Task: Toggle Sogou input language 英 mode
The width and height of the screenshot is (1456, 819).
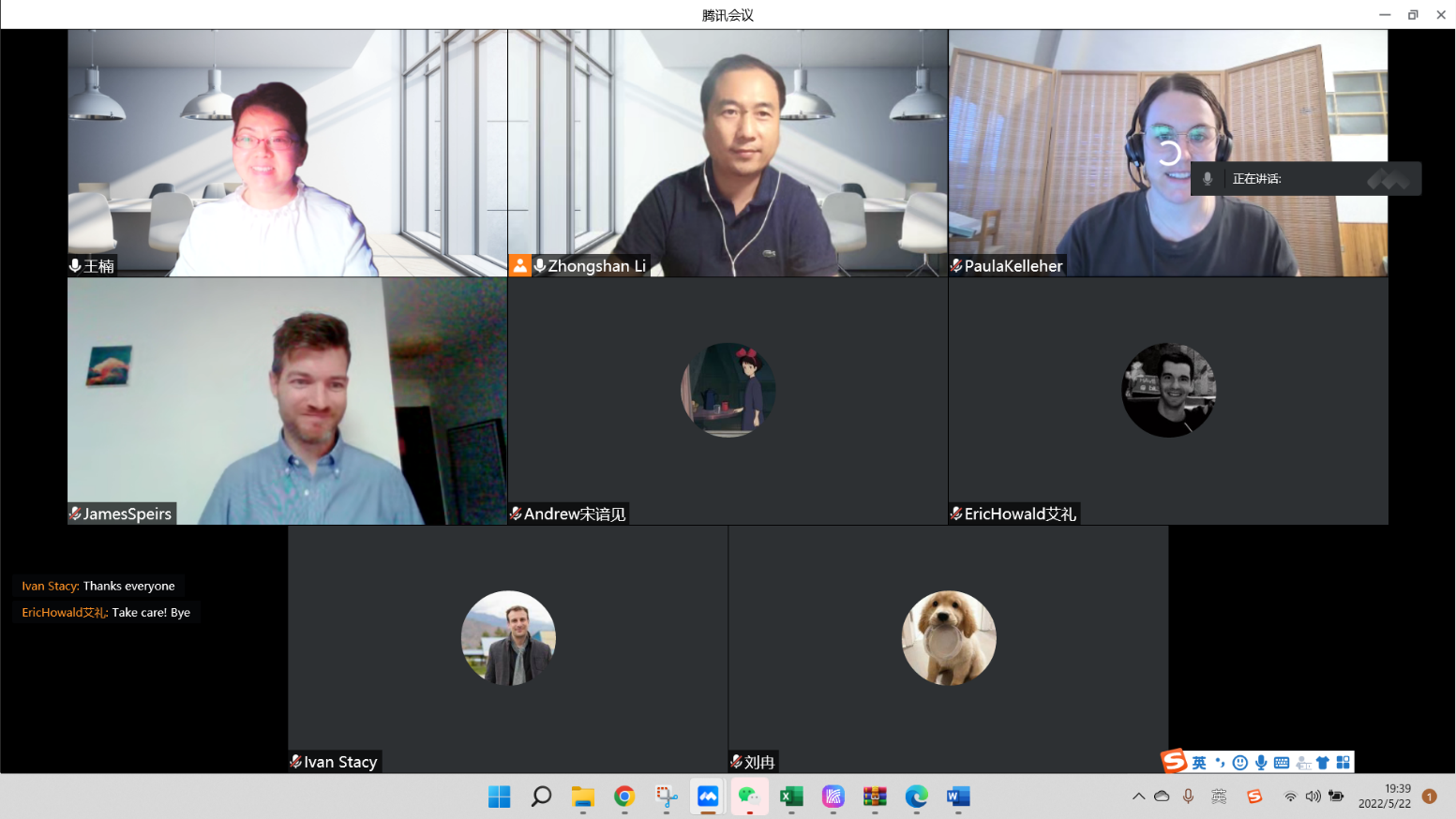Action: 1199,763
